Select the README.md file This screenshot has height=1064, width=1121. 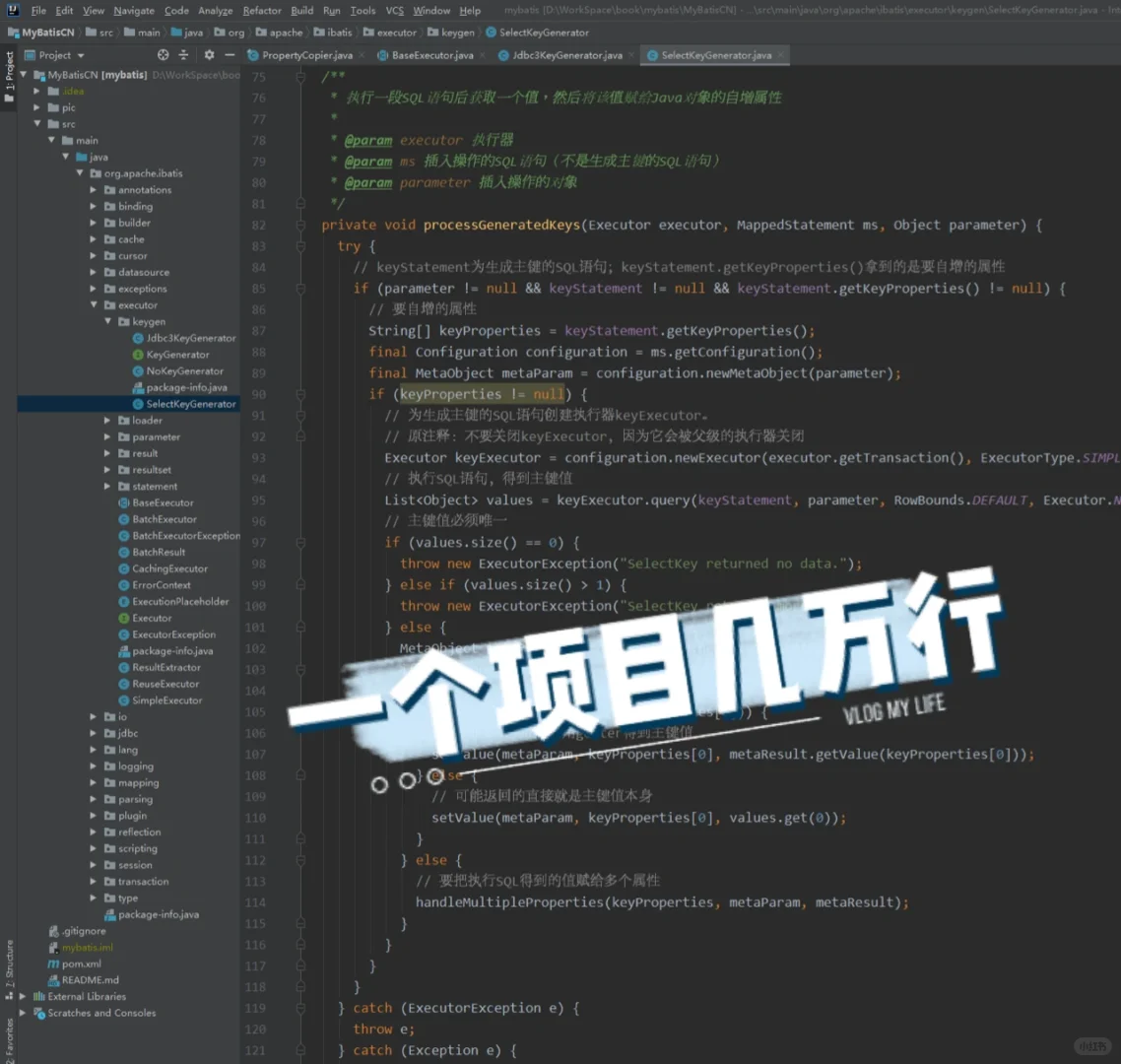coord(83,979)
